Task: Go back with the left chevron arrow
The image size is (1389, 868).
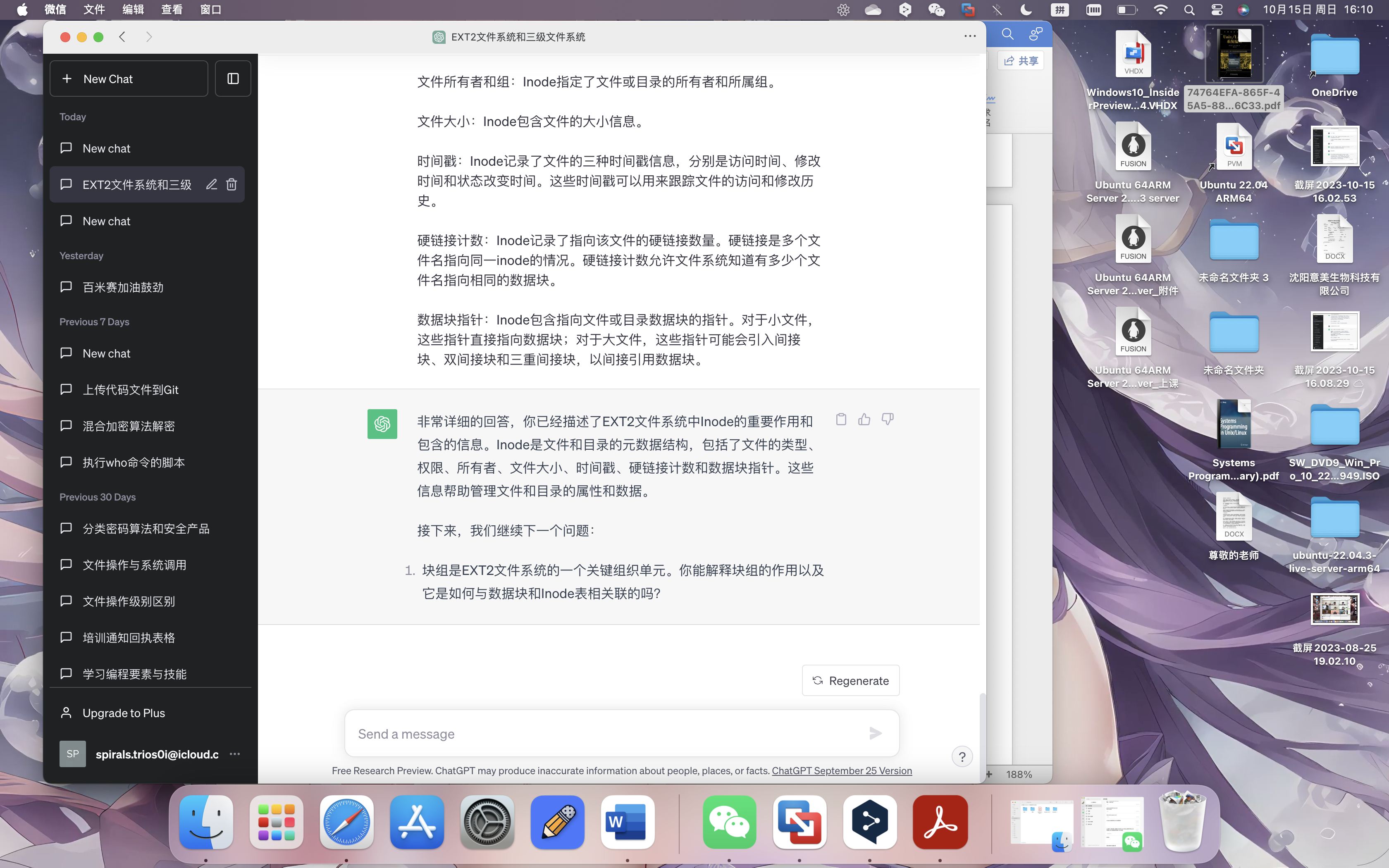Action: (x=122, y=37)
